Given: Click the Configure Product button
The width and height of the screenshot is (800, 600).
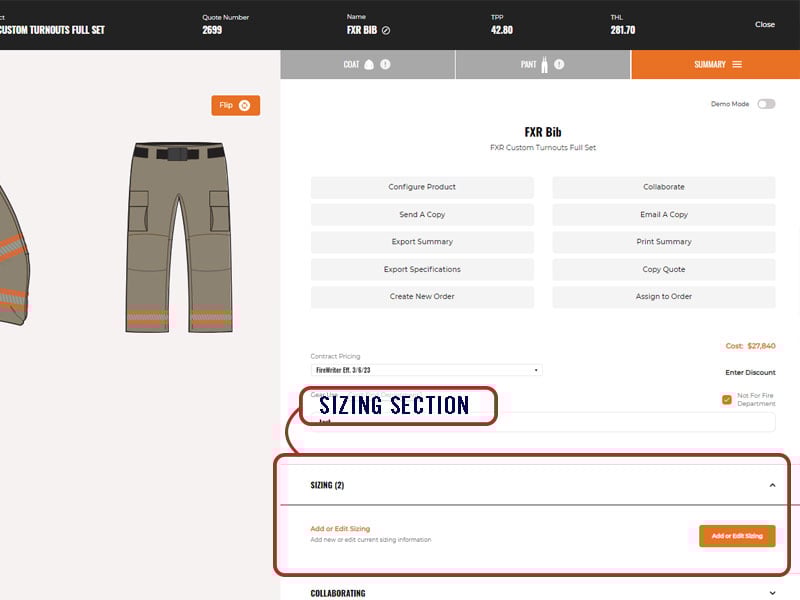Looking at the screenshot, I should click(x=423, y=186).
